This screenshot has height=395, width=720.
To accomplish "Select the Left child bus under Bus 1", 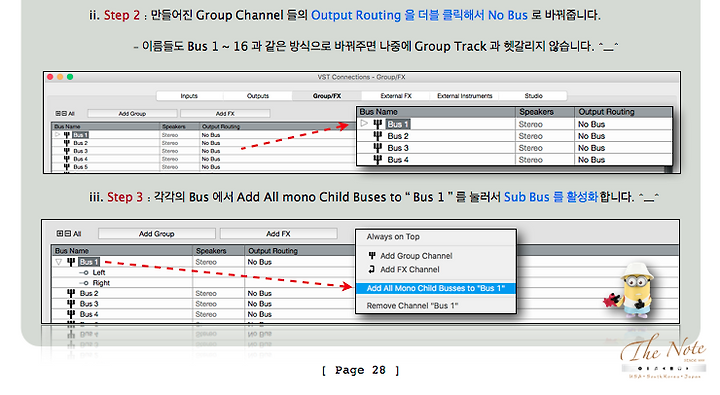I will click(99, 272).
